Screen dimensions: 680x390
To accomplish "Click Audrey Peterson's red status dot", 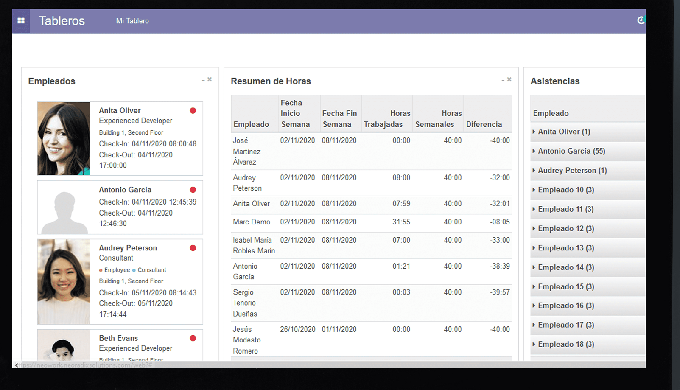I will pyautogui.click(x=193, y=248).
